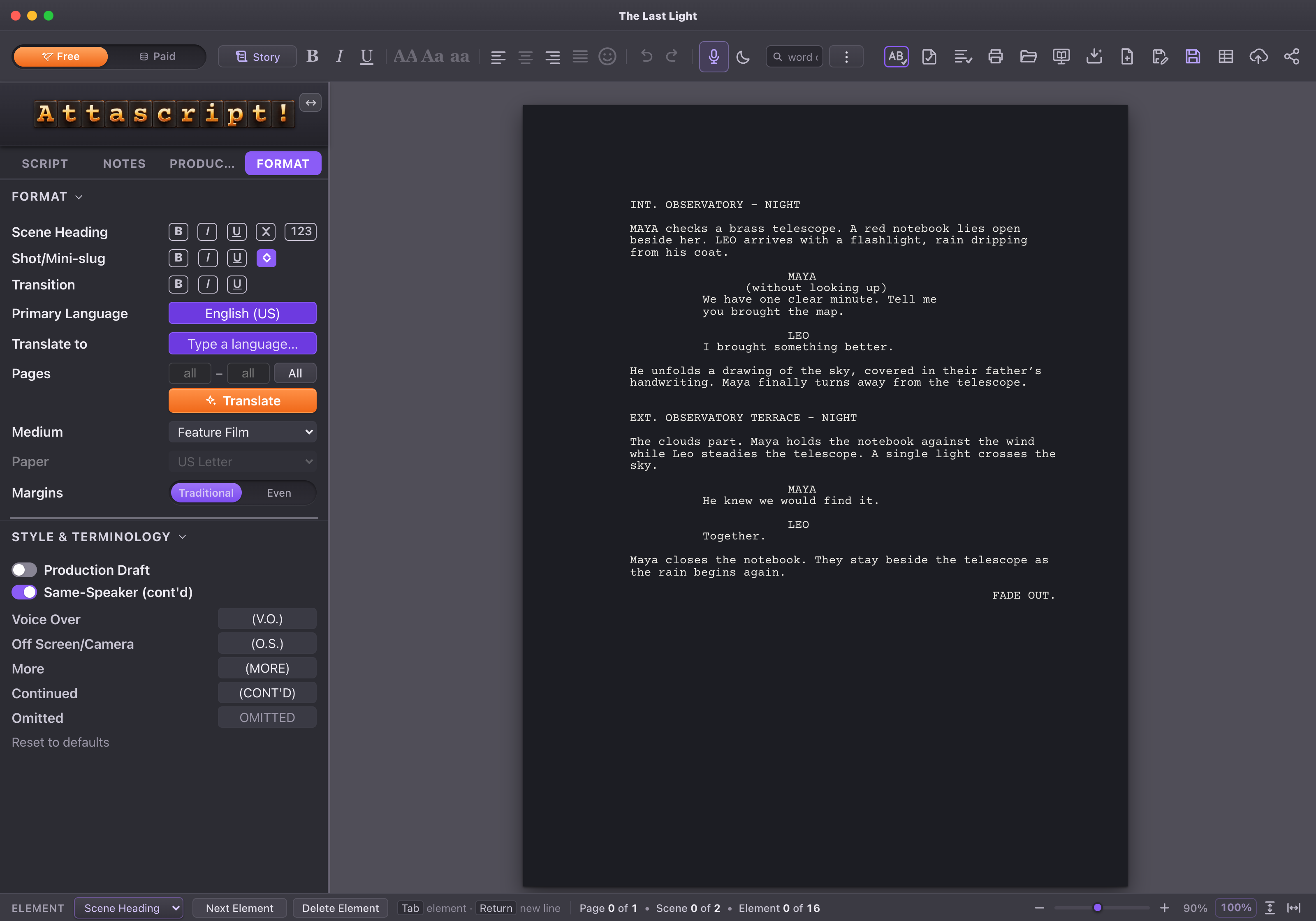Open Element Scene Heading dropdown
Viewport: 1316px width, 921px height.
(129, 908)
